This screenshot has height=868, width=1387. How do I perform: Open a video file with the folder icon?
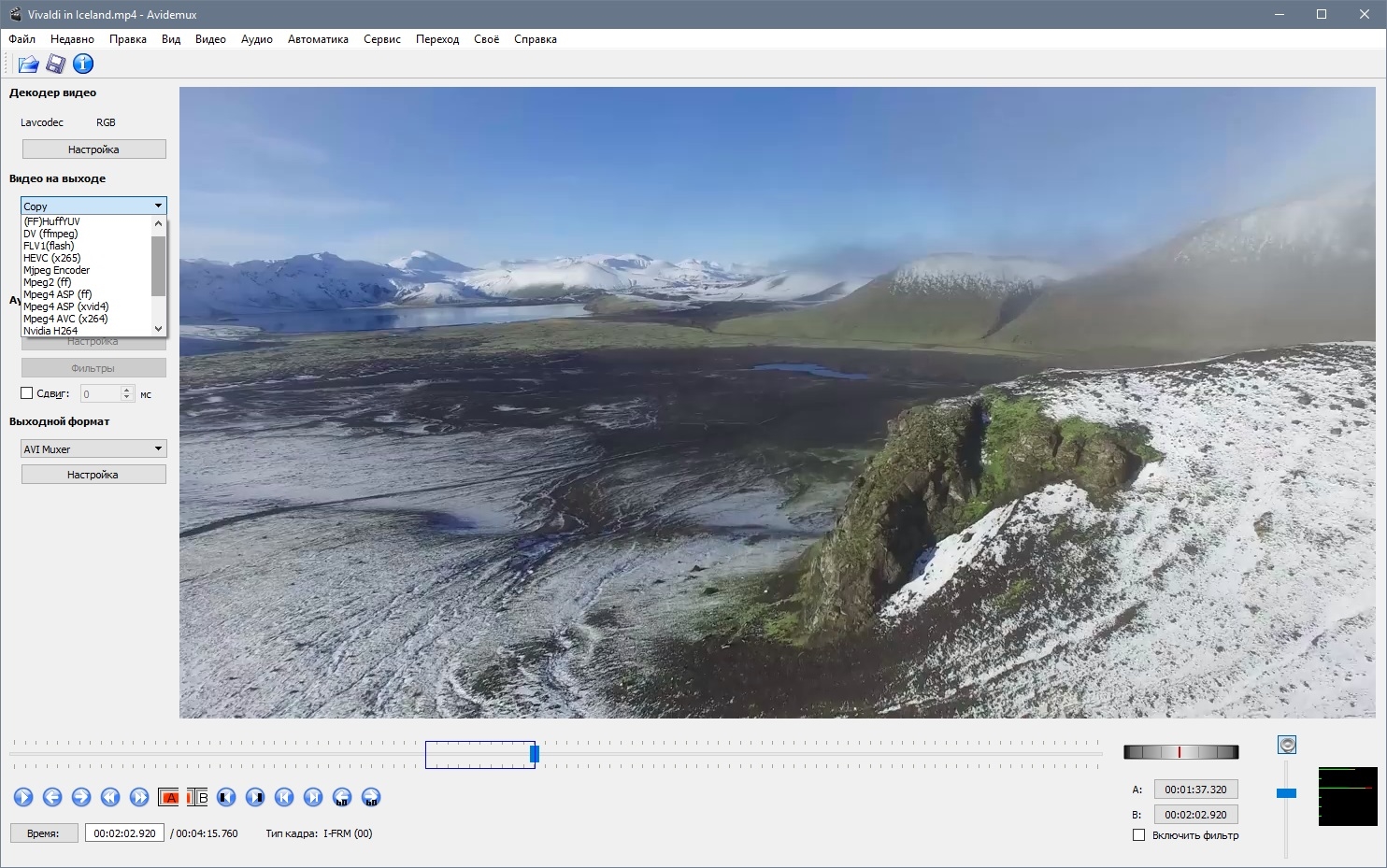28,64
